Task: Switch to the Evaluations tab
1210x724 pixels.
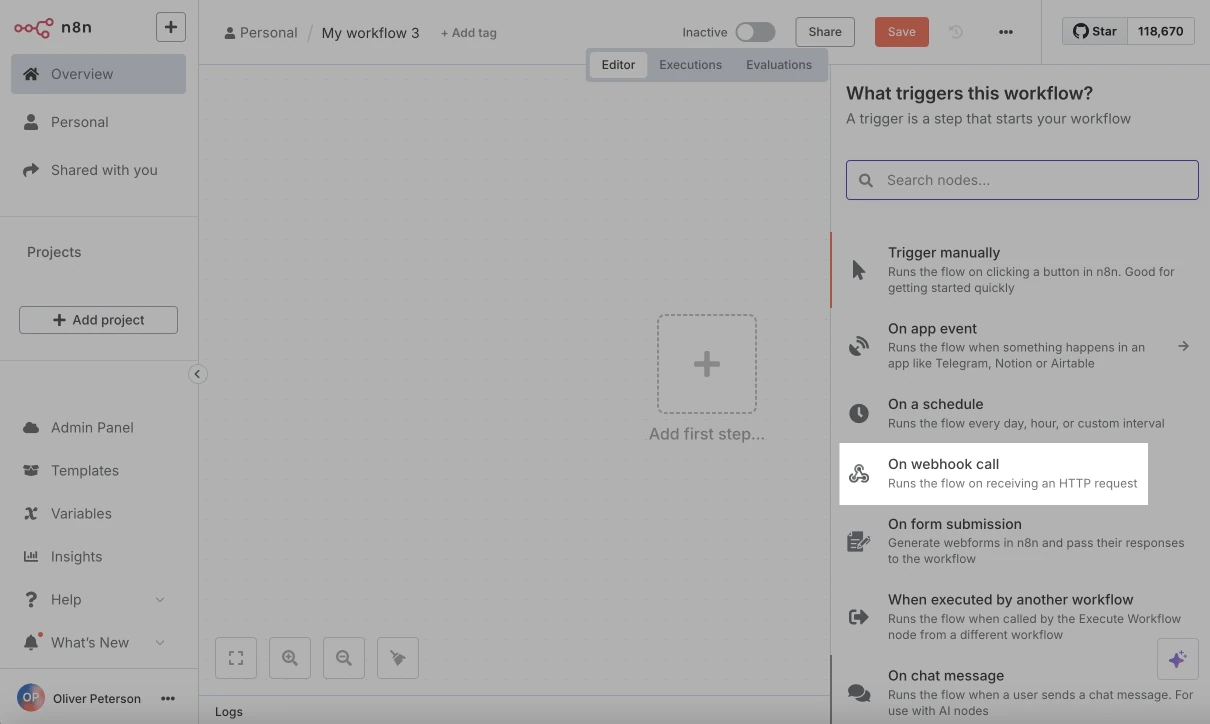Action: [x=779, y=65]
